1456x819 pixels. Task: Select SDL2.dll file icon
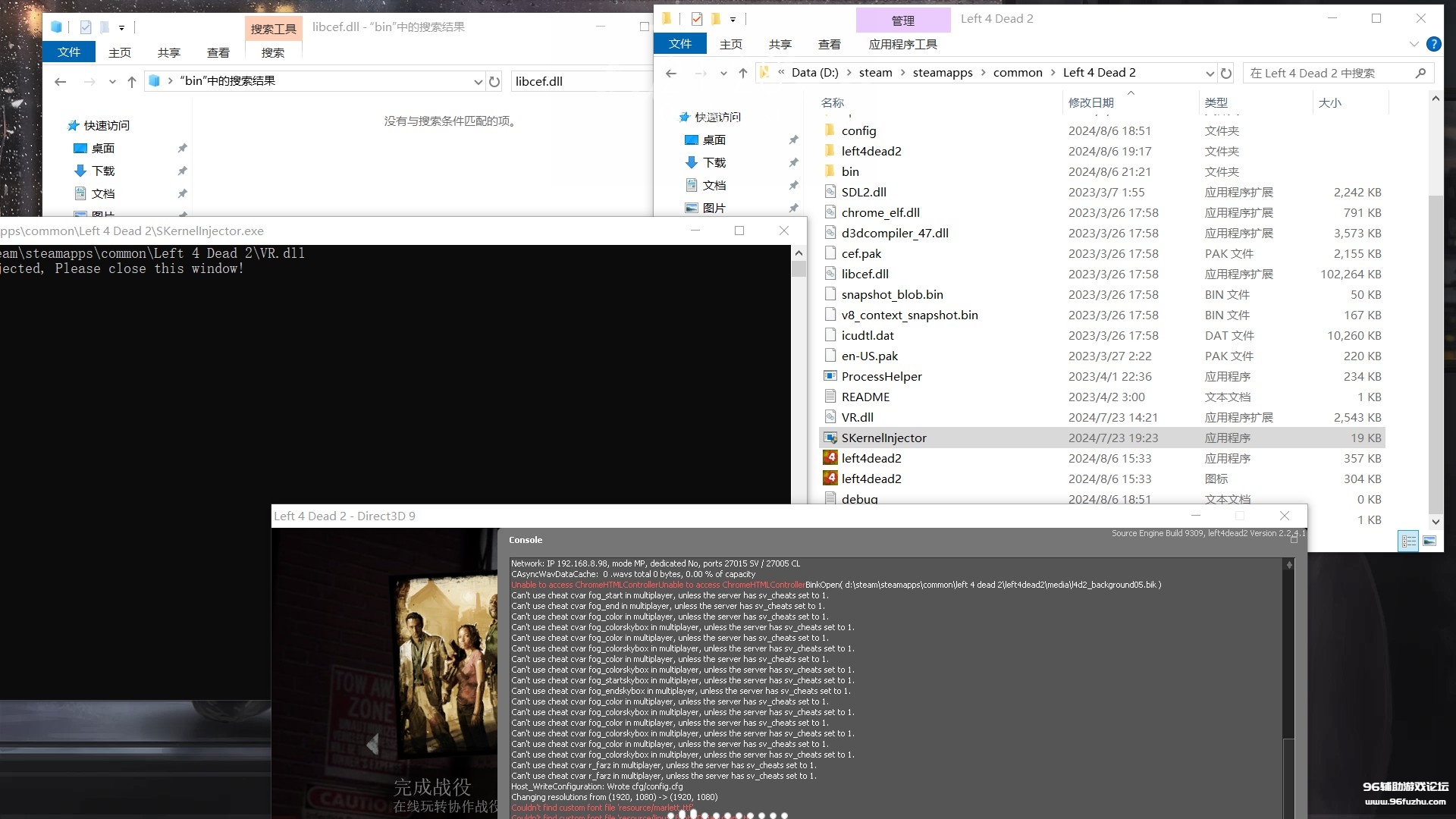[830, 192]
